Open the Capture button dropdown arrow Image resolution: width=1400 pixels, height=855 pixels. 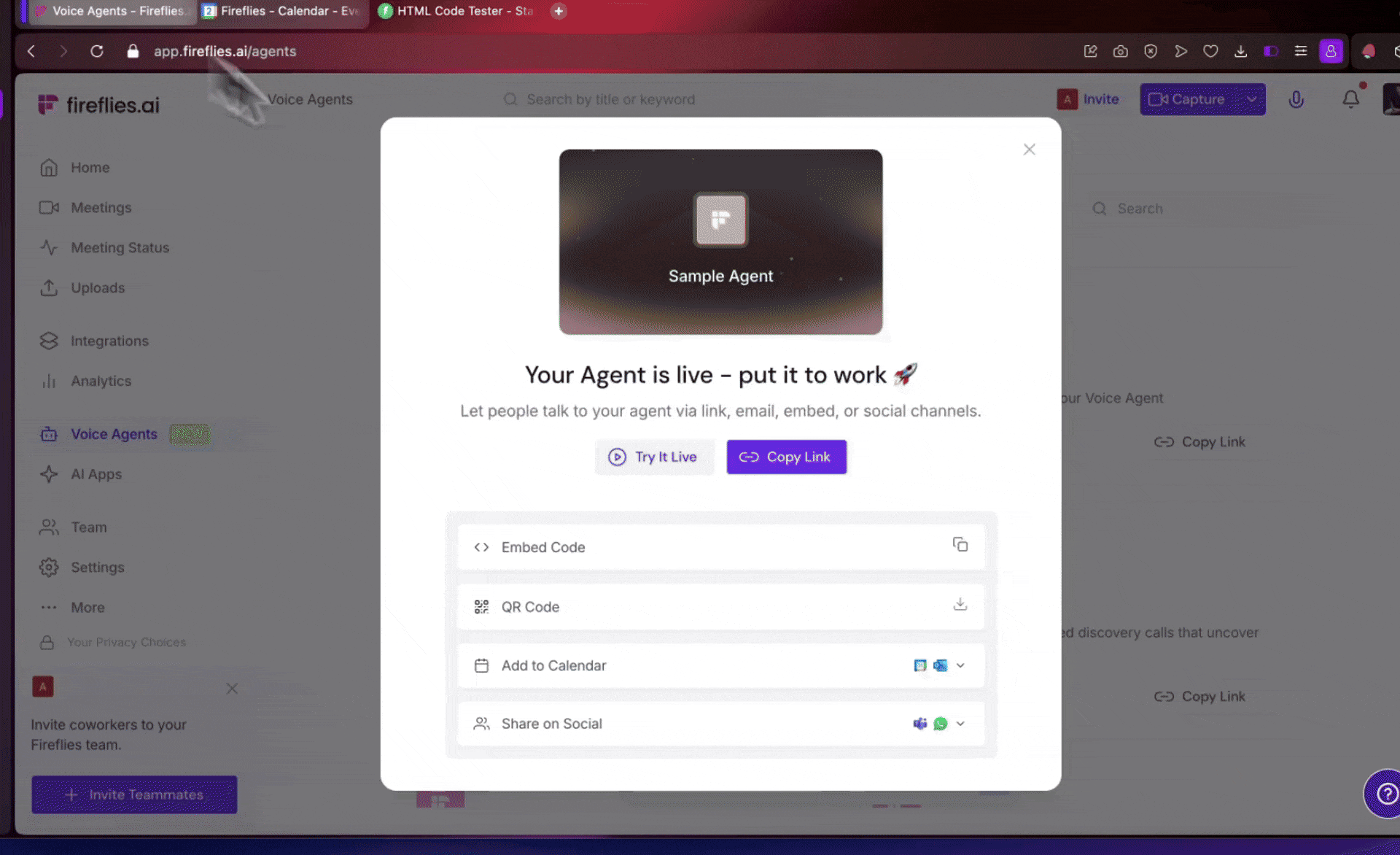pyautogui.click(x=1251, y=99)
